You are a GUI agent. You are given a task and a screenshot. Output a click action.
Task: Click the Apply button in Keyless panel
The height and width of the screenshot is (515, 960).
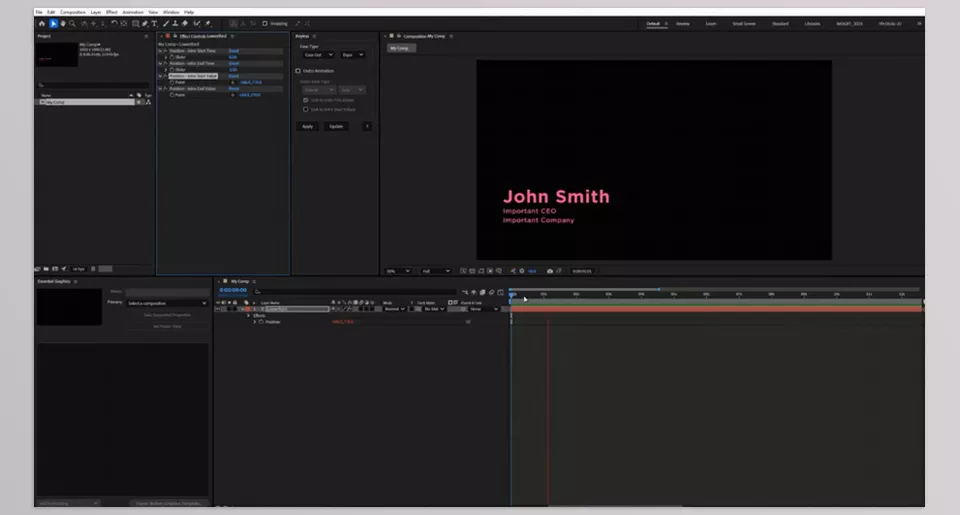tap(307, 126)
